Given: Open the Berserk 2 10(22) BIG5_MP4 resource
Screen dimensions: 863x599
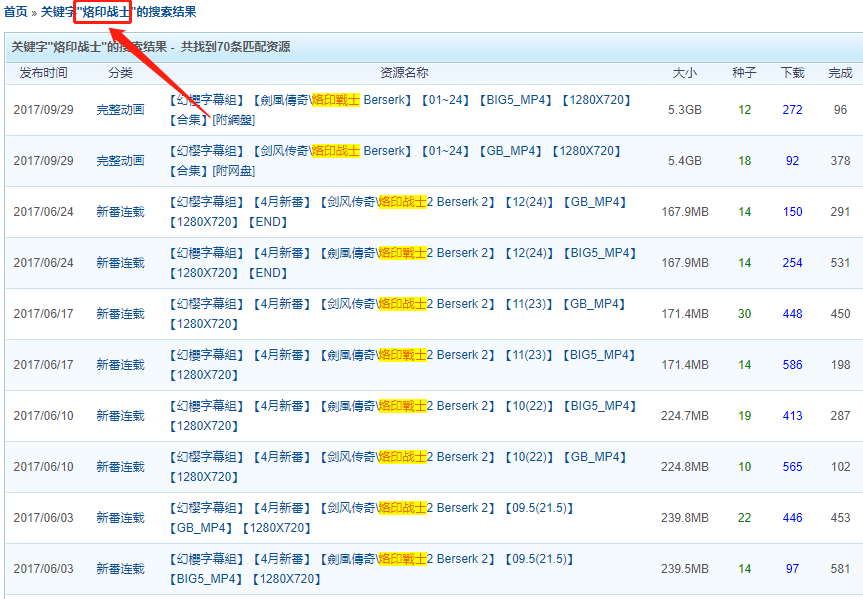Looking at the screenshot, I should pyautogui.click(x=403, y=416).
